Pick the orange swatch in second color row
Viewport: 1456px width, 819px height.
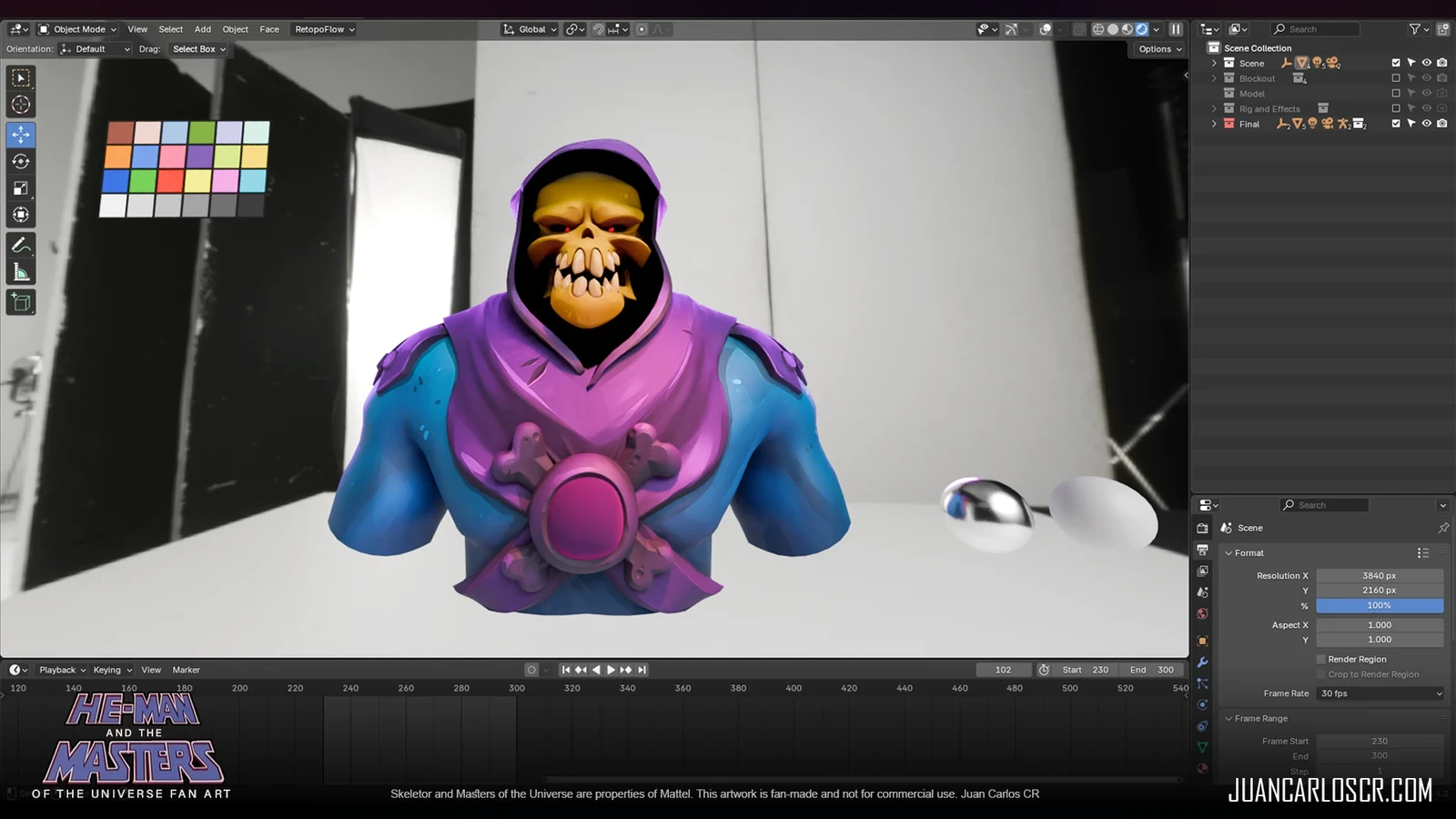(118, 157)
